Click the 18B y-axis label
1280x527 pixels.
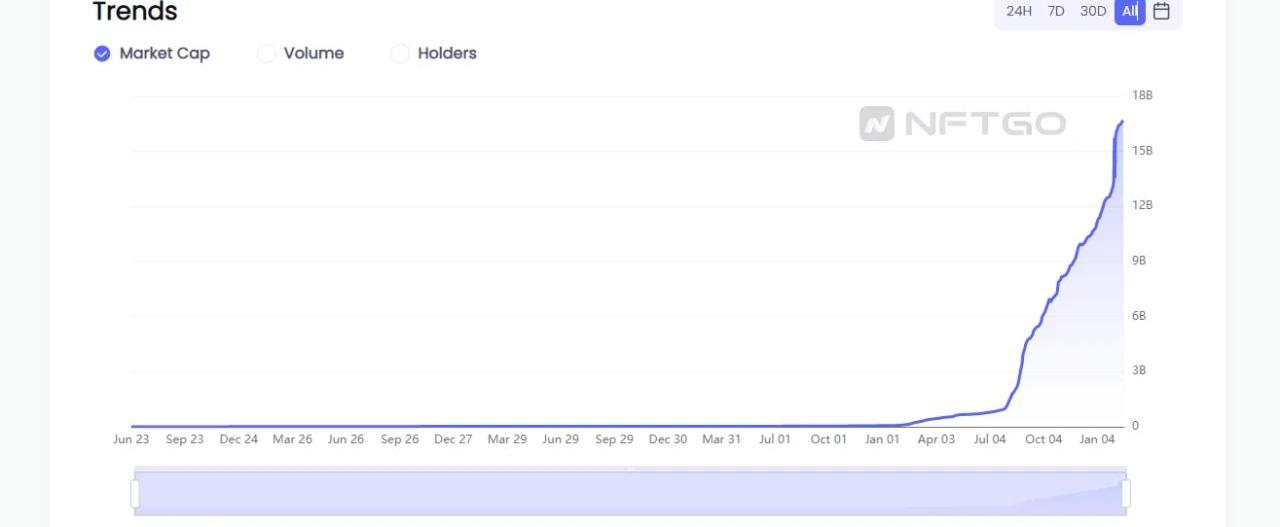[x=1142, y=95]
